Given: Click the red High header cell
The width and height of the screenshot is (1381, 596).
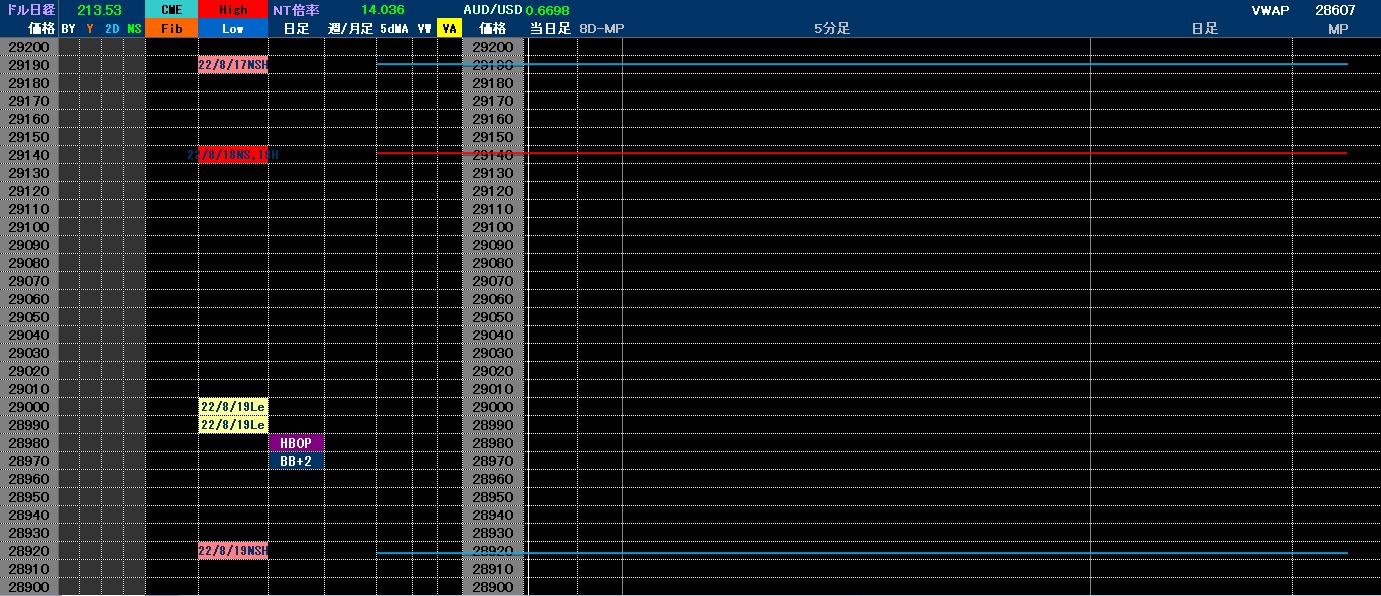Looking at the screenshot, I should (233, 10).
